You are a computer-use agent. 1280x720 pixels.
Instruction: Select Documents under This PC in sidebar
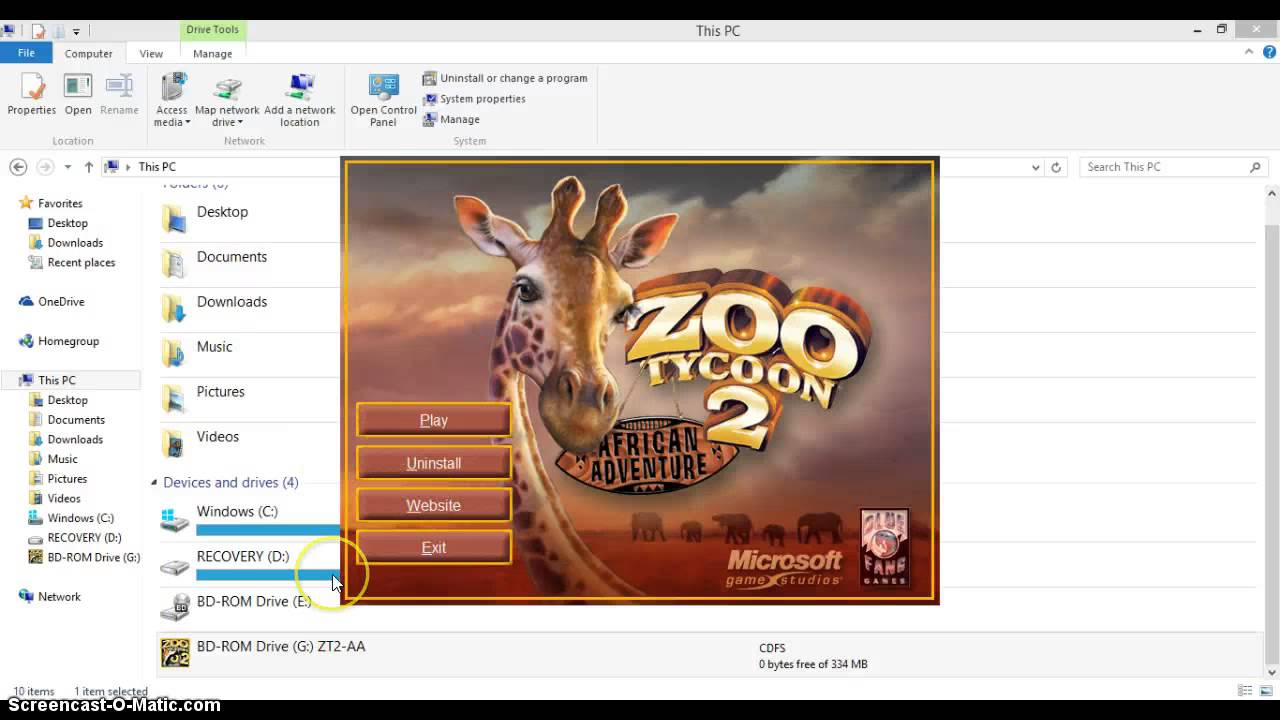[76, 420]
